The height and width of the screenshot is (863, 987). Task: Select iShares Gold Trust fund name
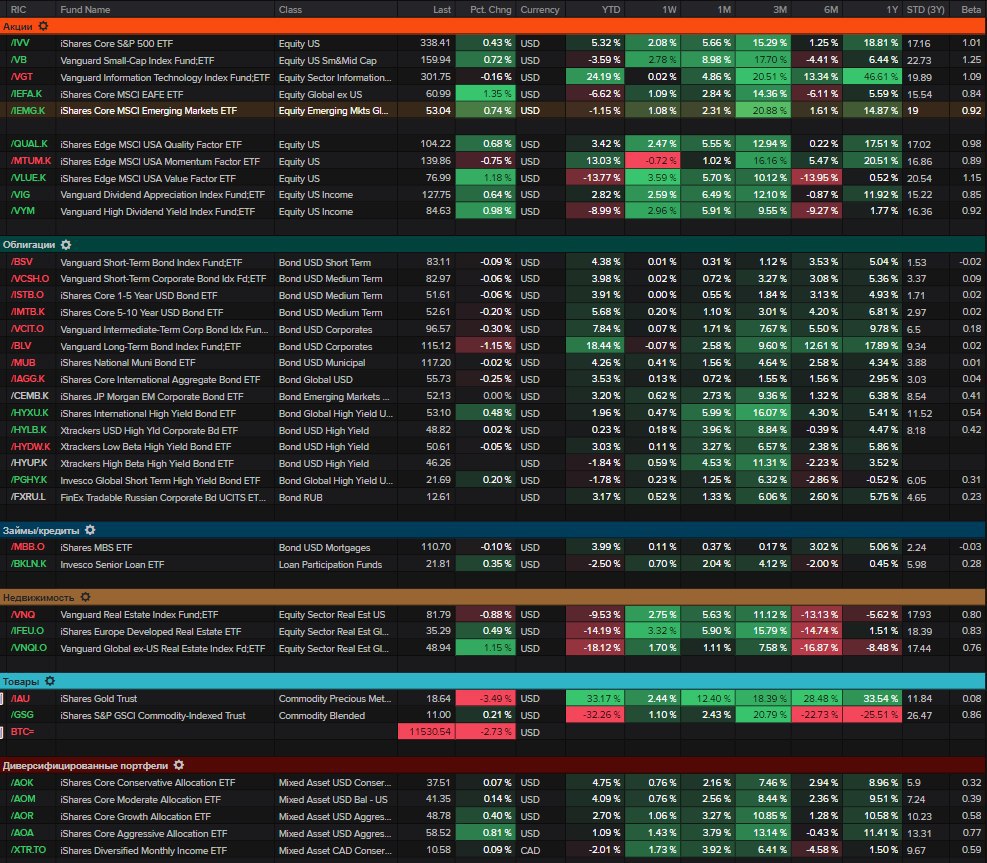coord(99,698)
